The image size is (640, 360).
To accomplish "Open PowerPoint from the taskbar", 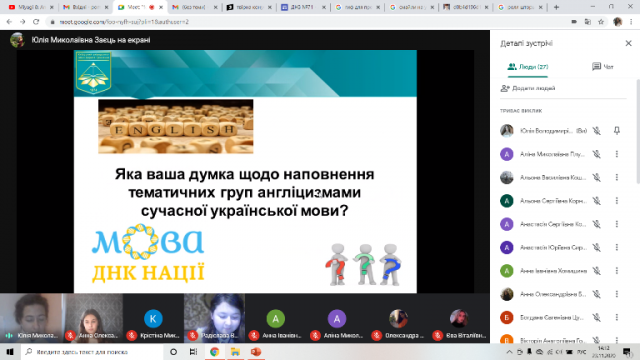I will (256, 351).
